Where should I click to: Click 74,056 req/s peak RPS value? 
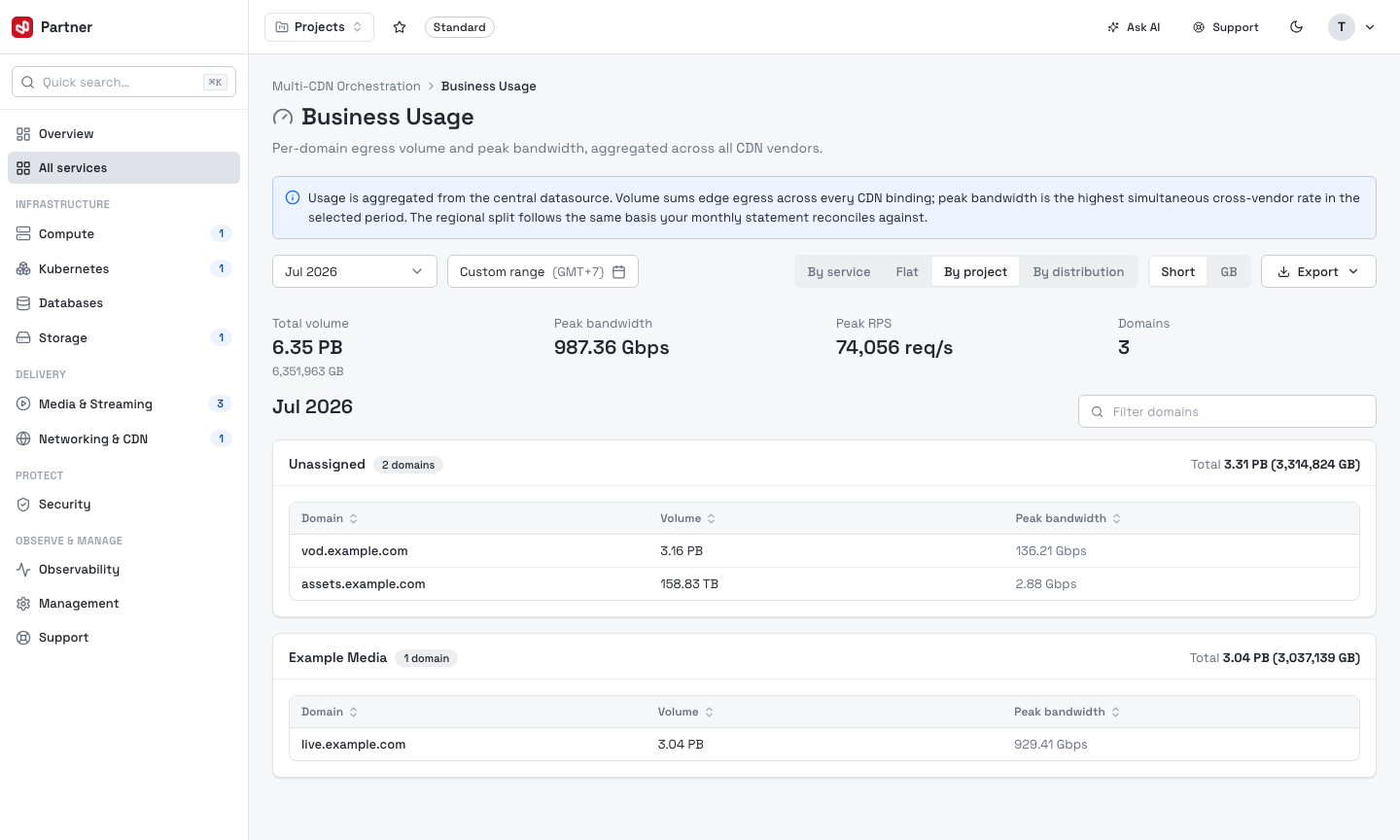[x=894, y=347]
